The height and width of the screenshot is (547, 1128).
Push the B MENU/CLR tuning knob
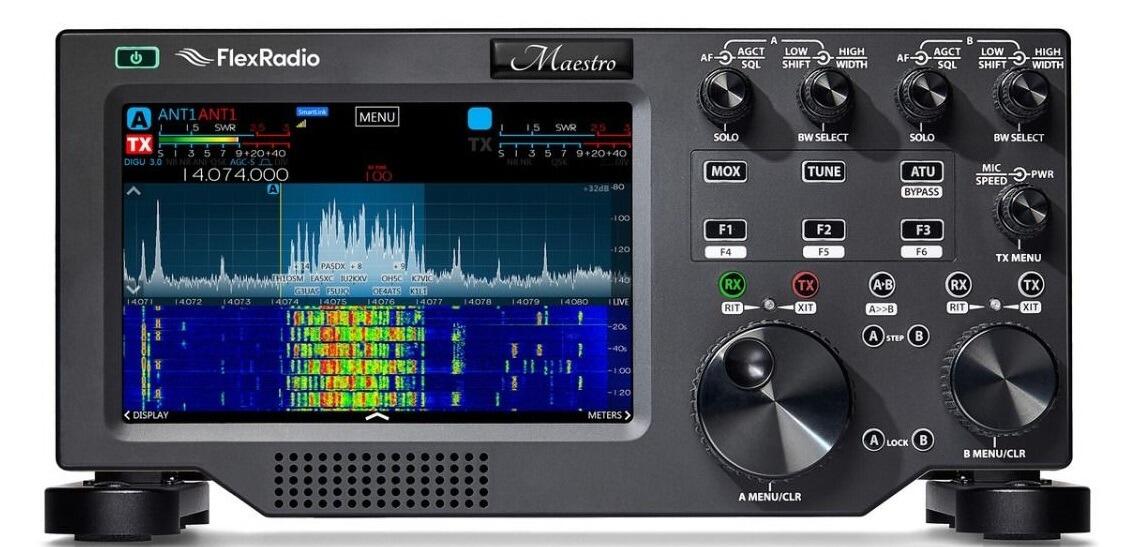[x=1004, y=379]
